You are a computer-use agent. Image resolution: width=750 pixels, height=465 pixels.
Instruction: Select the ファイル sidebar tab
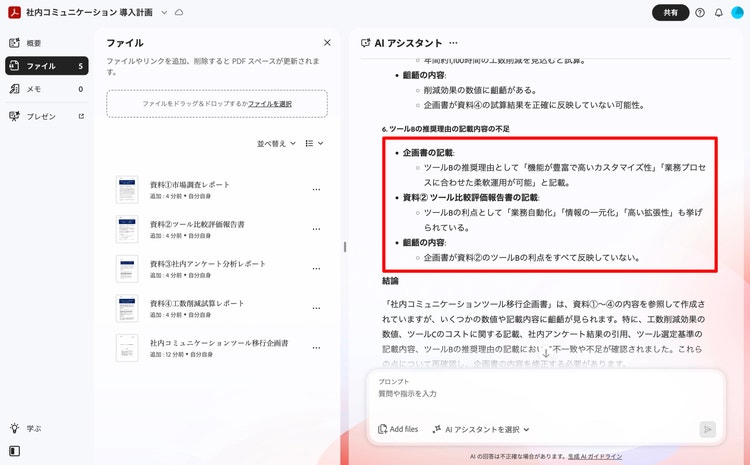point(46,66)
